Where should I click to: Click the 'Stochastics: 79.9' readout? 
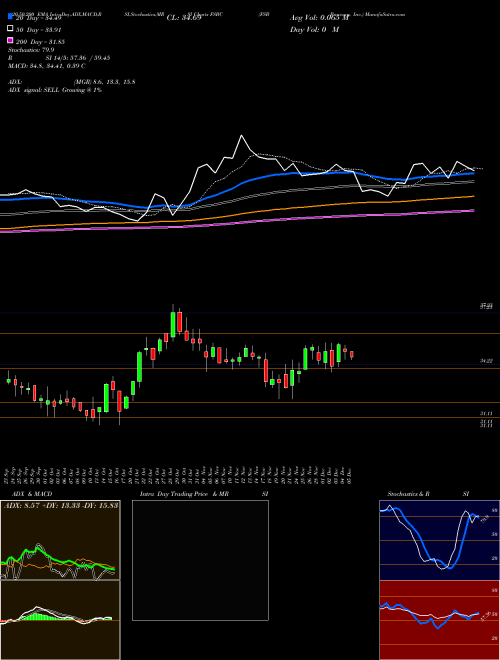click(x=31, y=50)
